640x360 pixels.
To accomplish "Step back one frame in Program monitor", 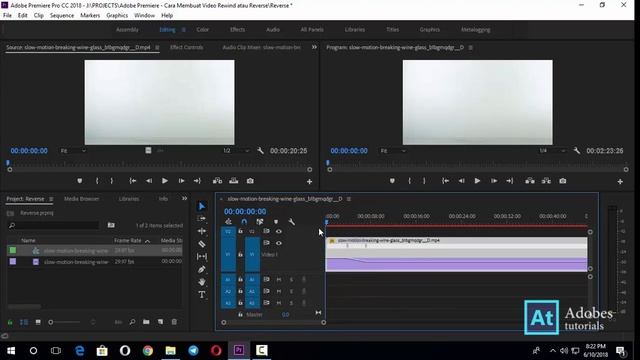I will [x=461, y=181].
